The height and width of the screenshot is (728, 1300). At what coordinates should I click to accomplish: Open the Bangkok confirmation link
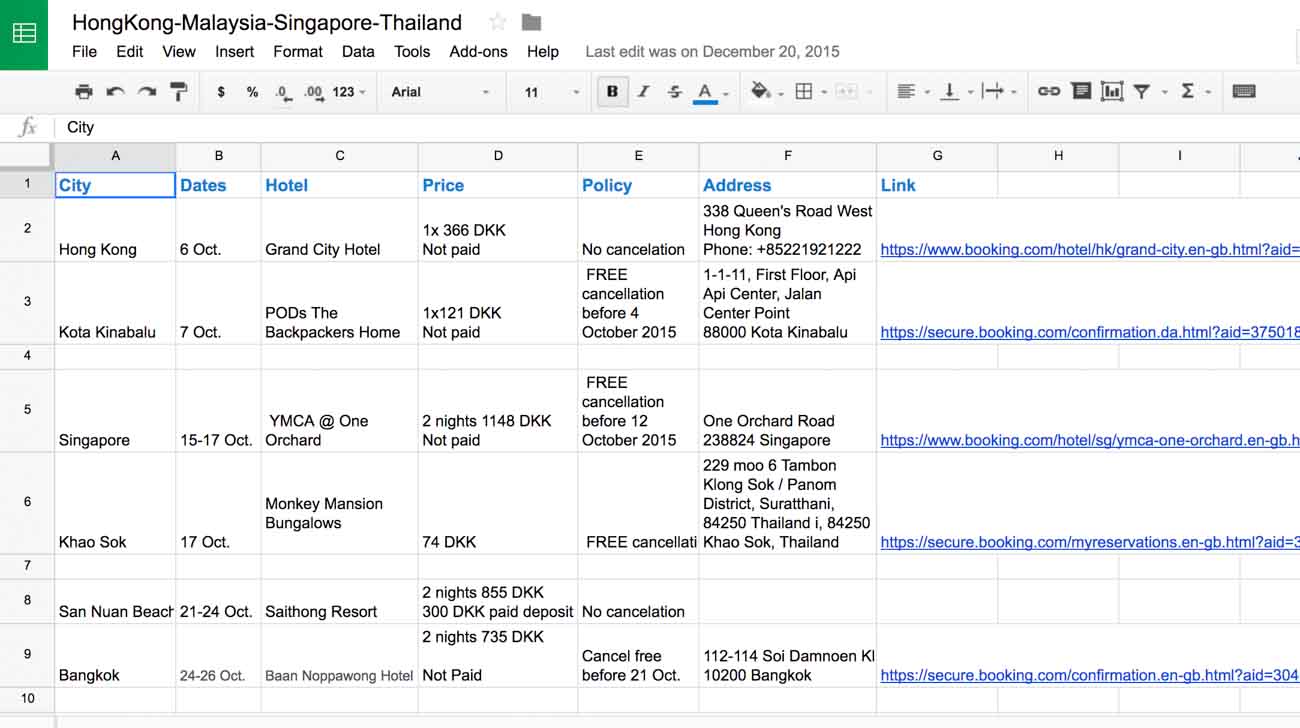coord(1089,676)
